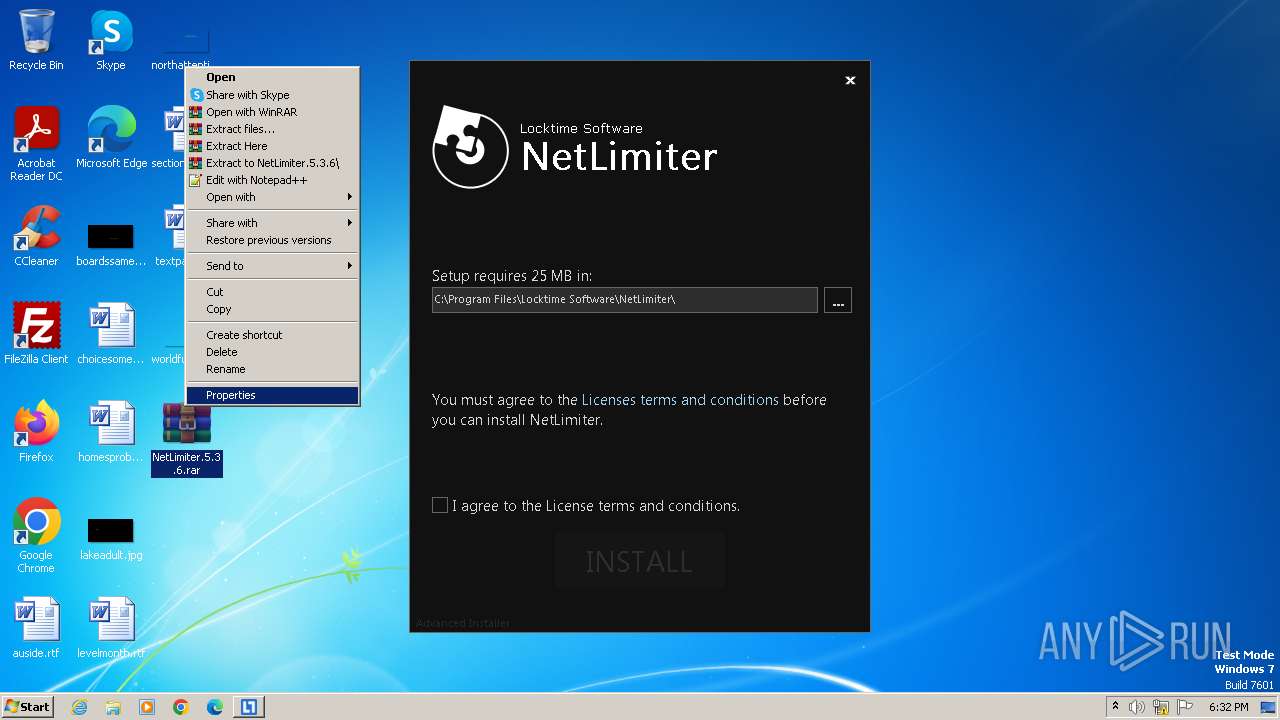The height and width of the screenshot is (720, 1280).
Task: Select Rename in the context menu
Action: [272, 369]
